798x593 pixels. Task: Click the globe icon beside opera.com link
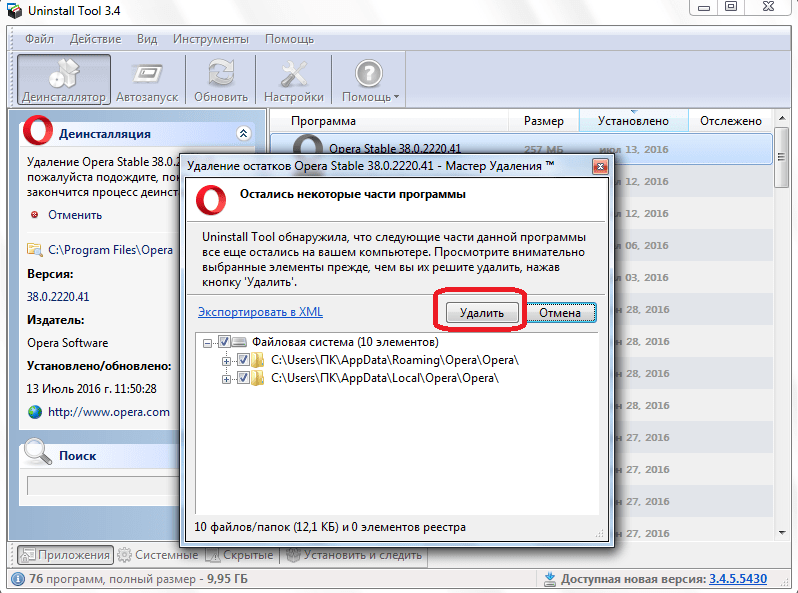pos(35,412)
